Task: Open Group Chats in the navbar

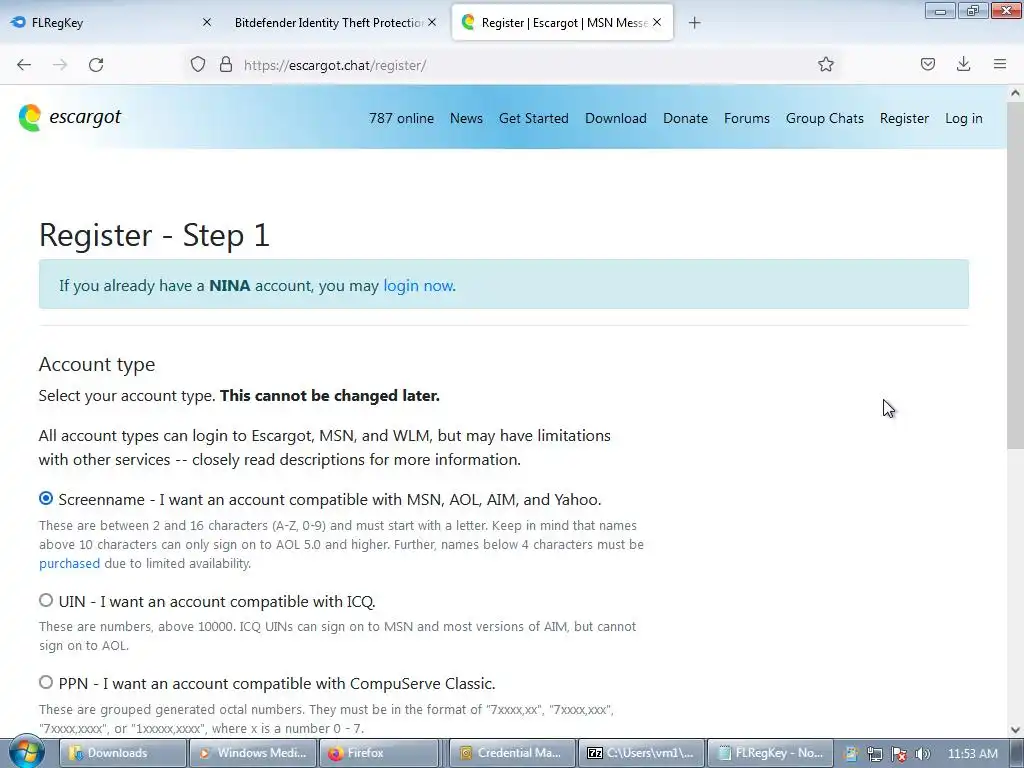Action: pyautogui.click(x=825, y=118)
